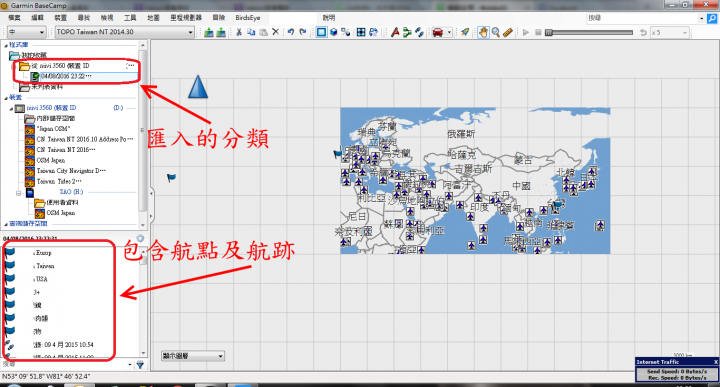Image resolution: width=720 pixels, height=387 pixels.
Task: Click the red car activity profile icon
Action: click(438, 32)
